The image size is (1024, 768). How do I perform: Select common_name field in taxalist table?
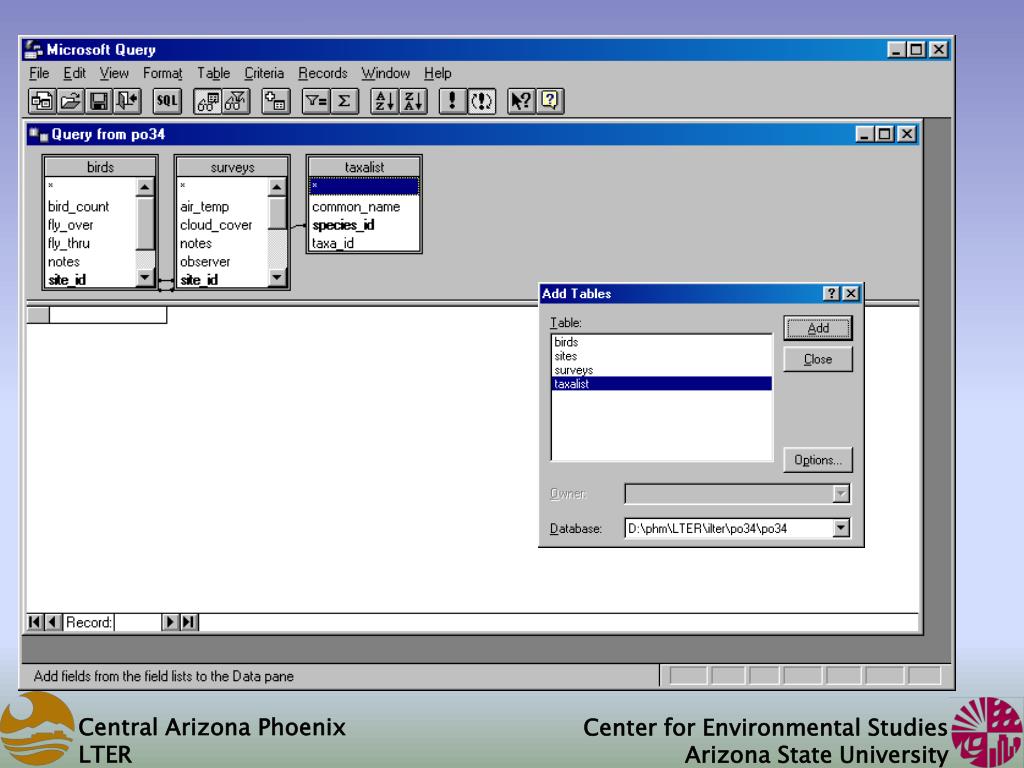[364, 207]
